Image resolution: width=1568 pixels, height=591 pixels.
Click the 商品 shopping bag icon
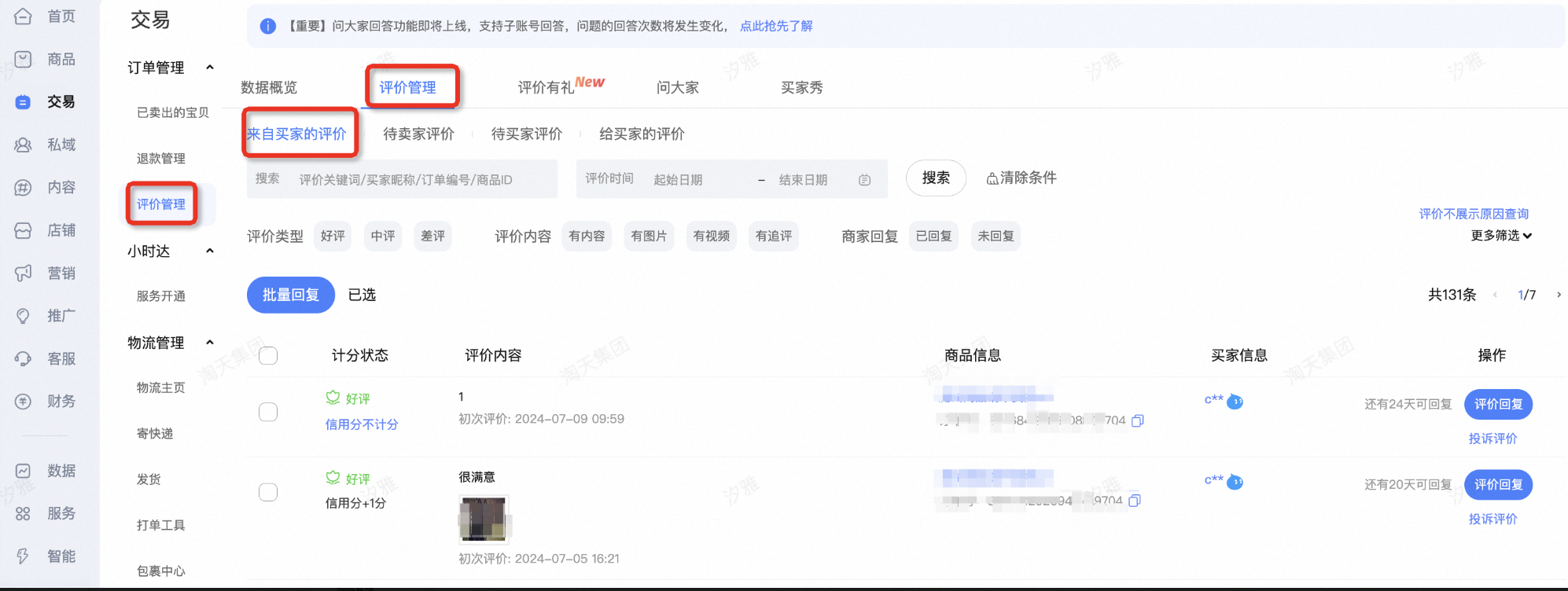click(24, 59)
